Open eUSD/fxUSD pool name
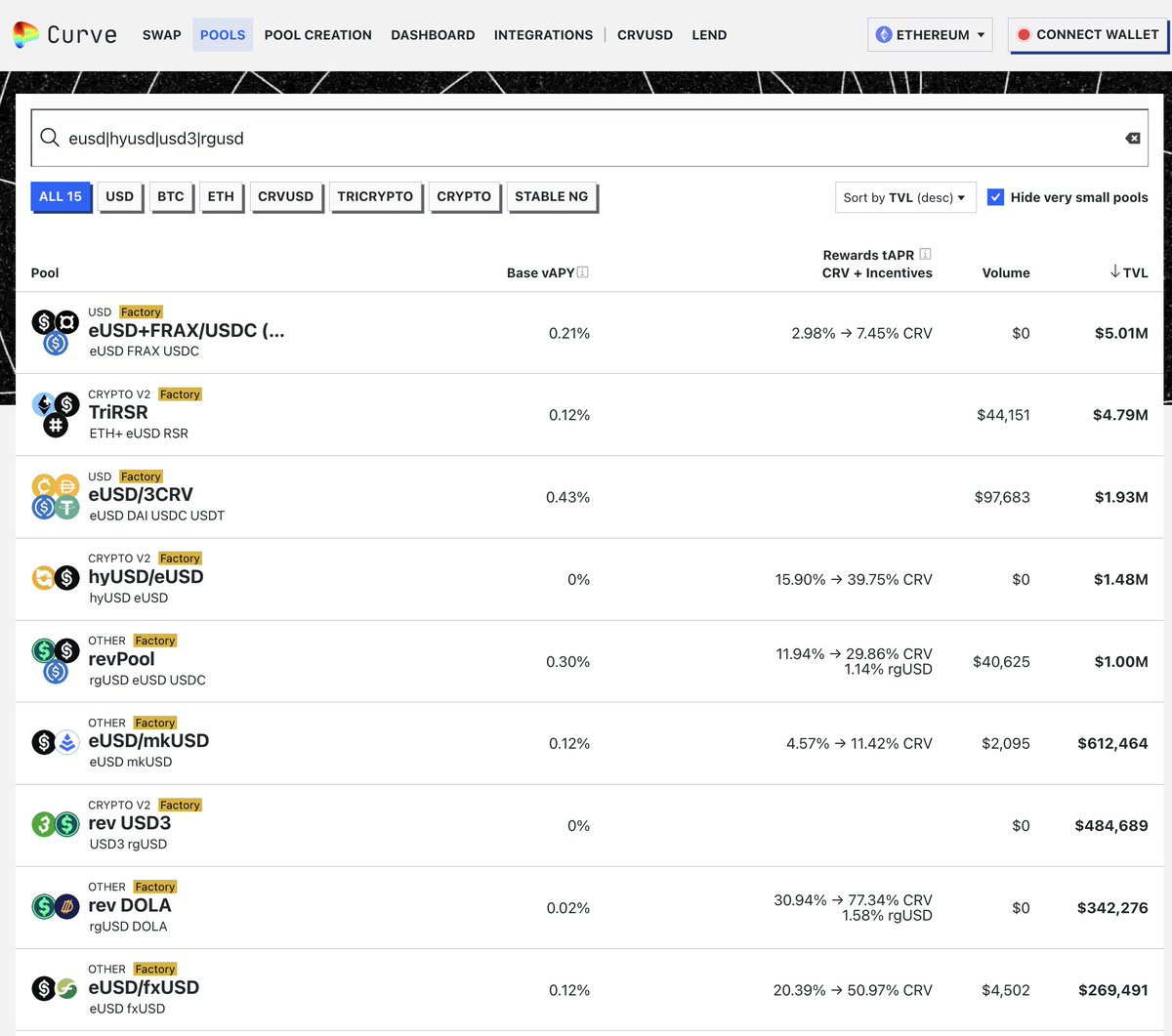 [144, 987]
